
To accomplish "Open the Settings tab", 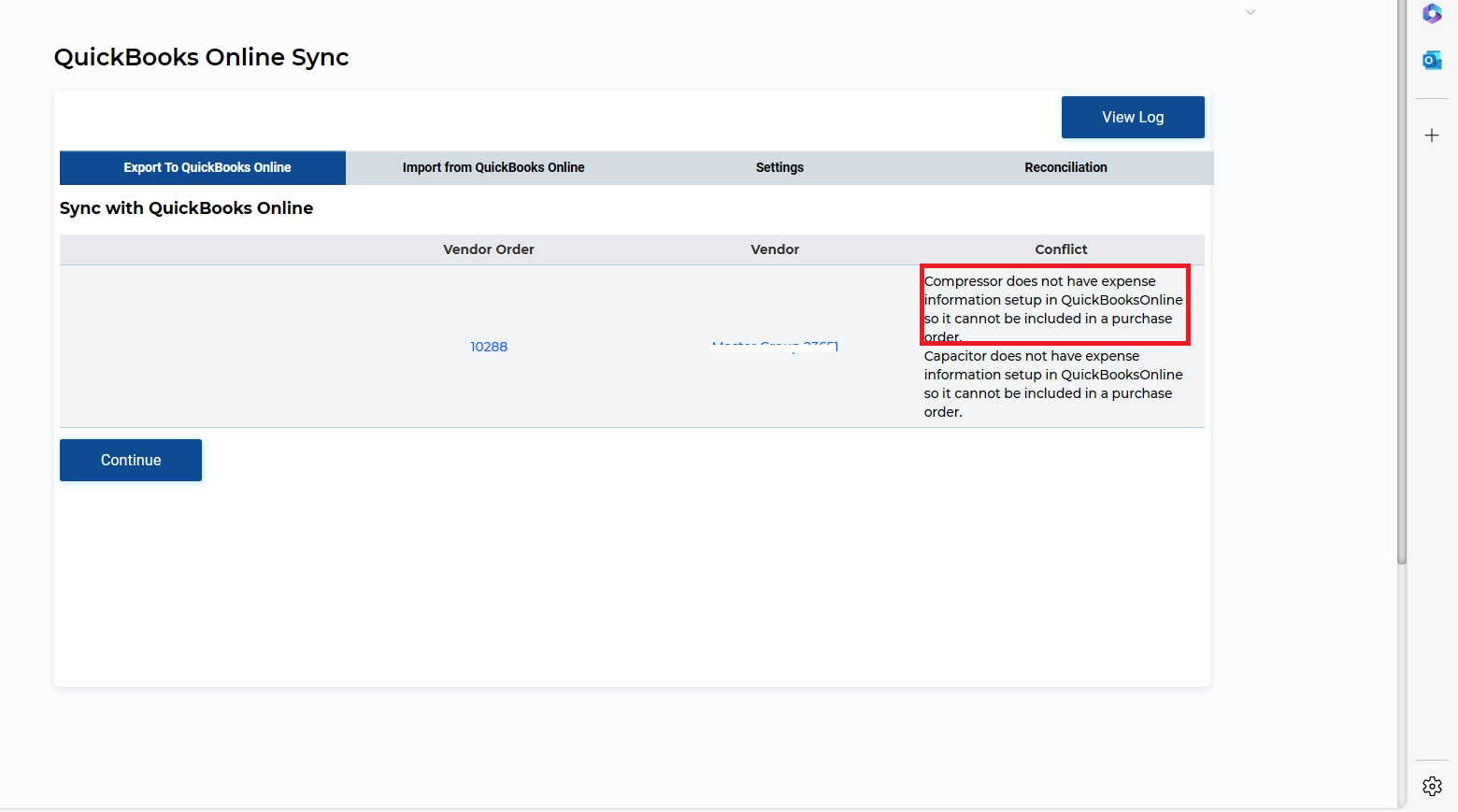I will 779,167.
